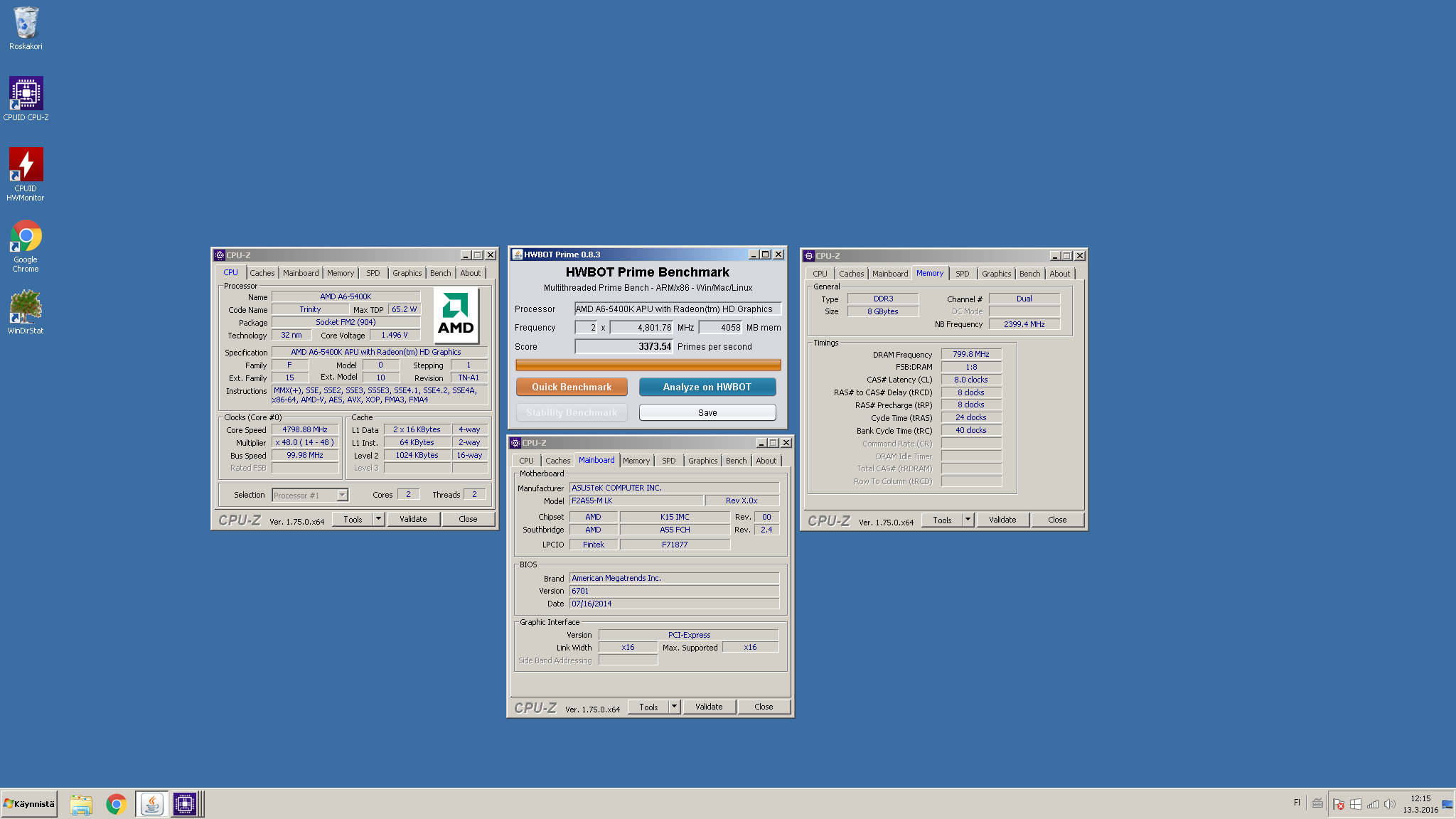Select the CPUID CPU-Z desktop shortcut
1456x819 pixels.
coord(26,98)
